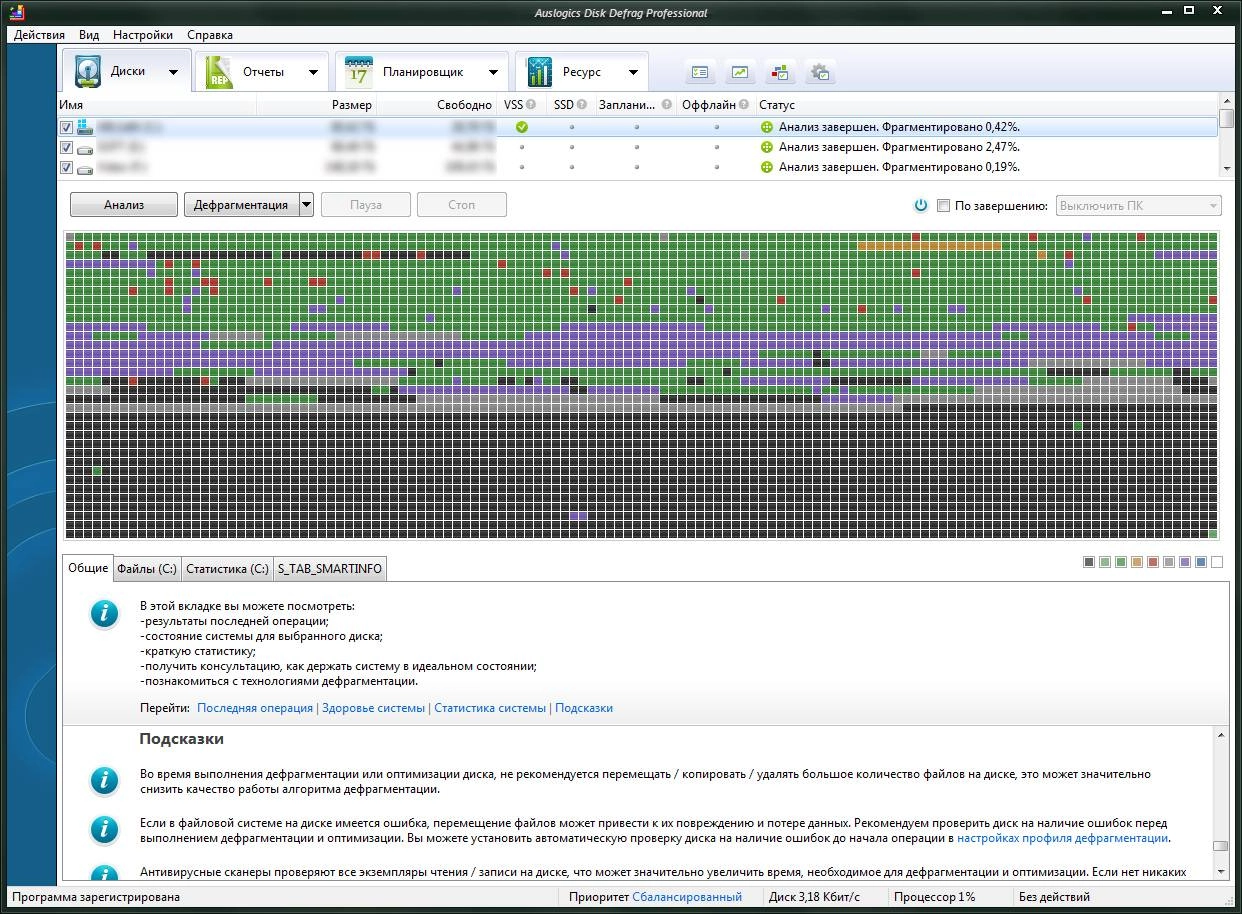Click the blue legend swatch
This screenshot has width=1242, height=914.
pos(1201,562)
